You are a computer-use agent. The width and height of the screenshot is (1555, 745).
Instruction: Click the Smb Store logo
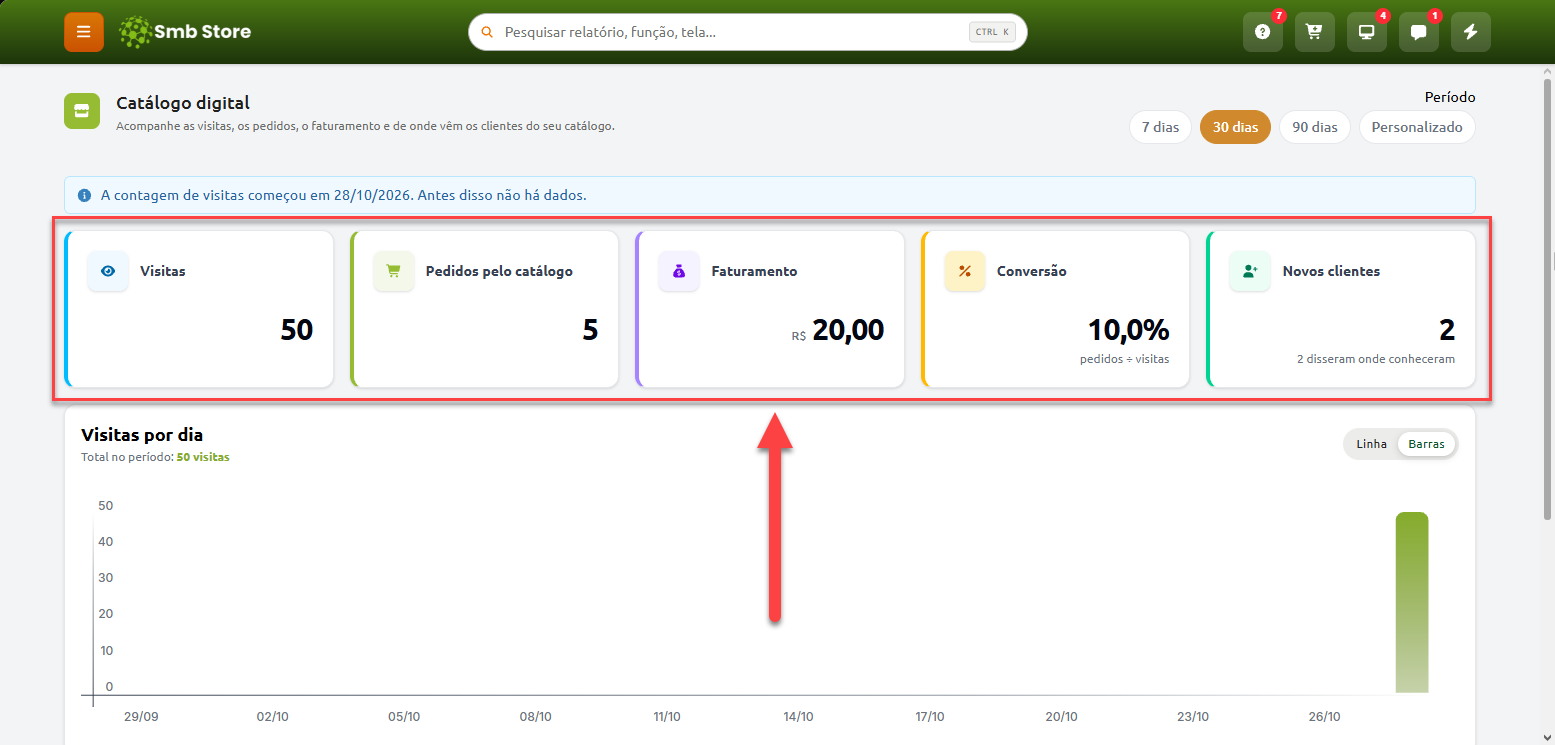click(x=185, y=32)
